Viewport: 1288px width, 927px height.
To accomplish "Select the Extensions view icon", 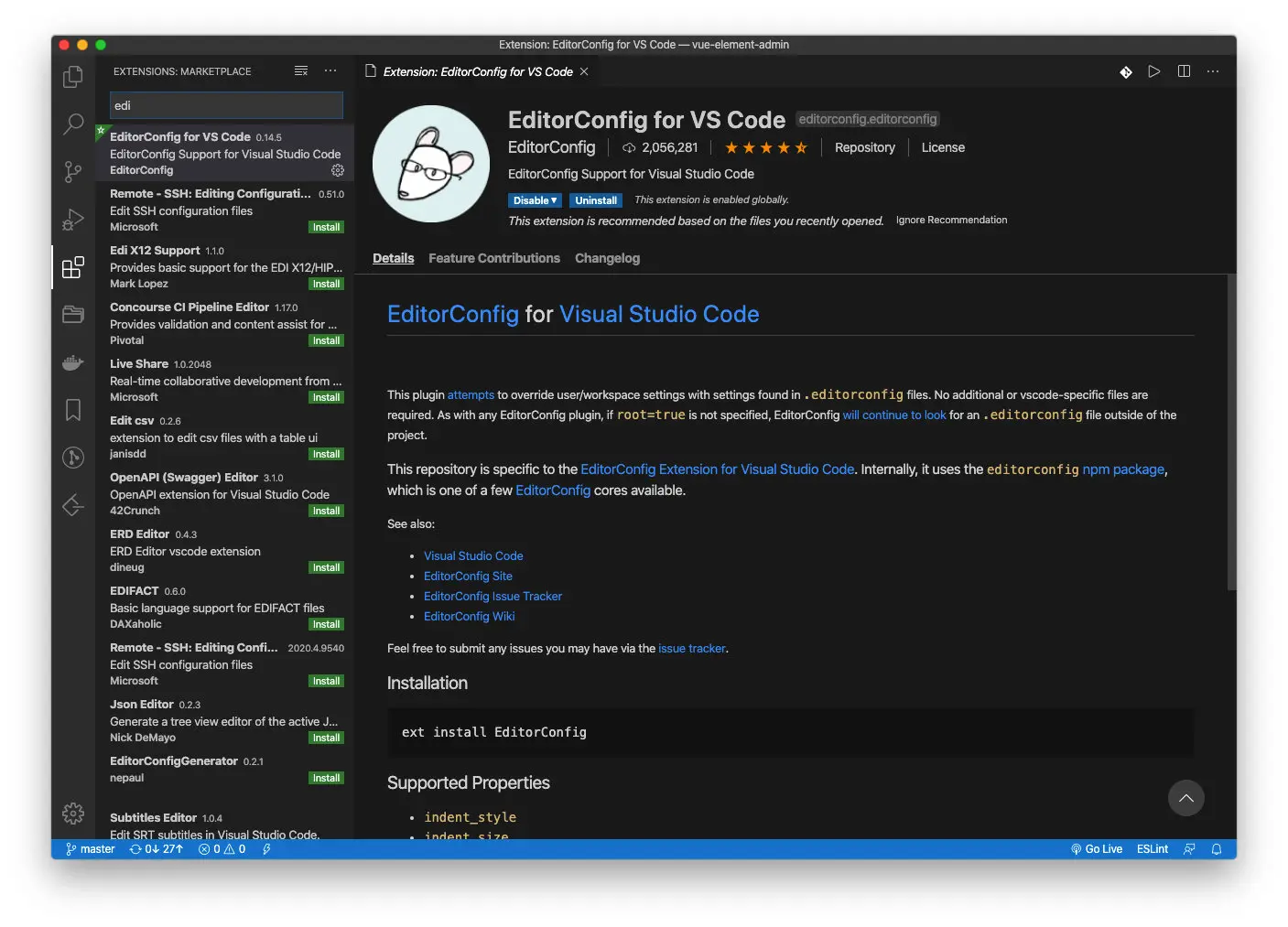I will pos(73,267).
